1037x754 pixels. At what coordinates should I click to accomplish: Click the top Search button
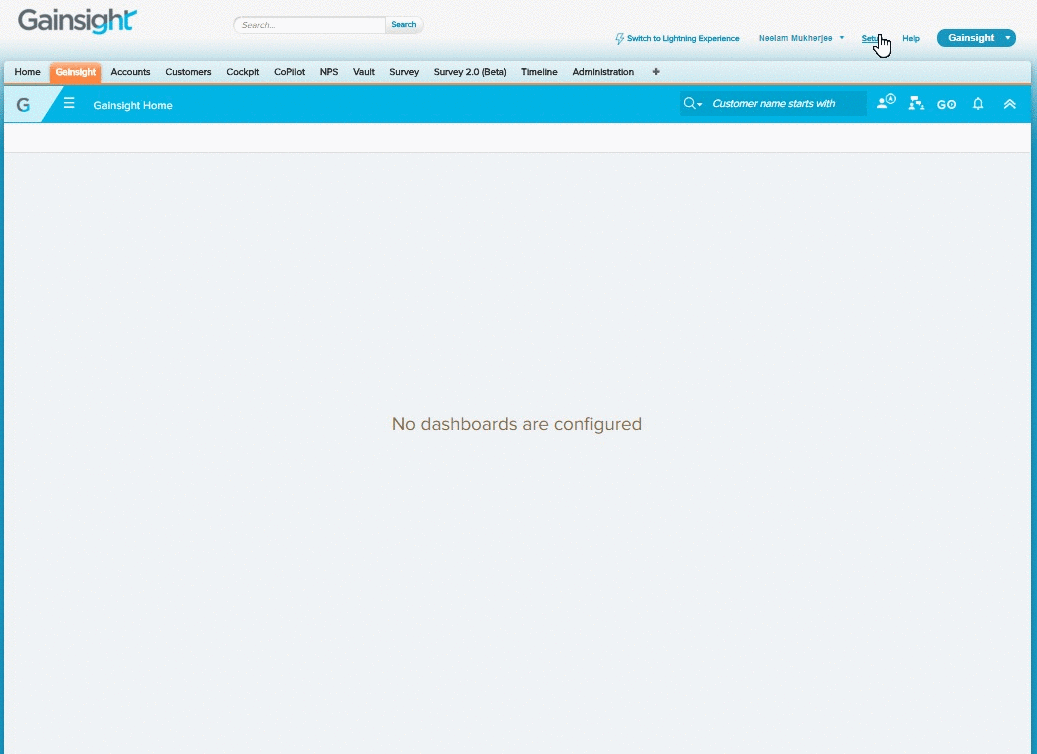click(403, 24)
